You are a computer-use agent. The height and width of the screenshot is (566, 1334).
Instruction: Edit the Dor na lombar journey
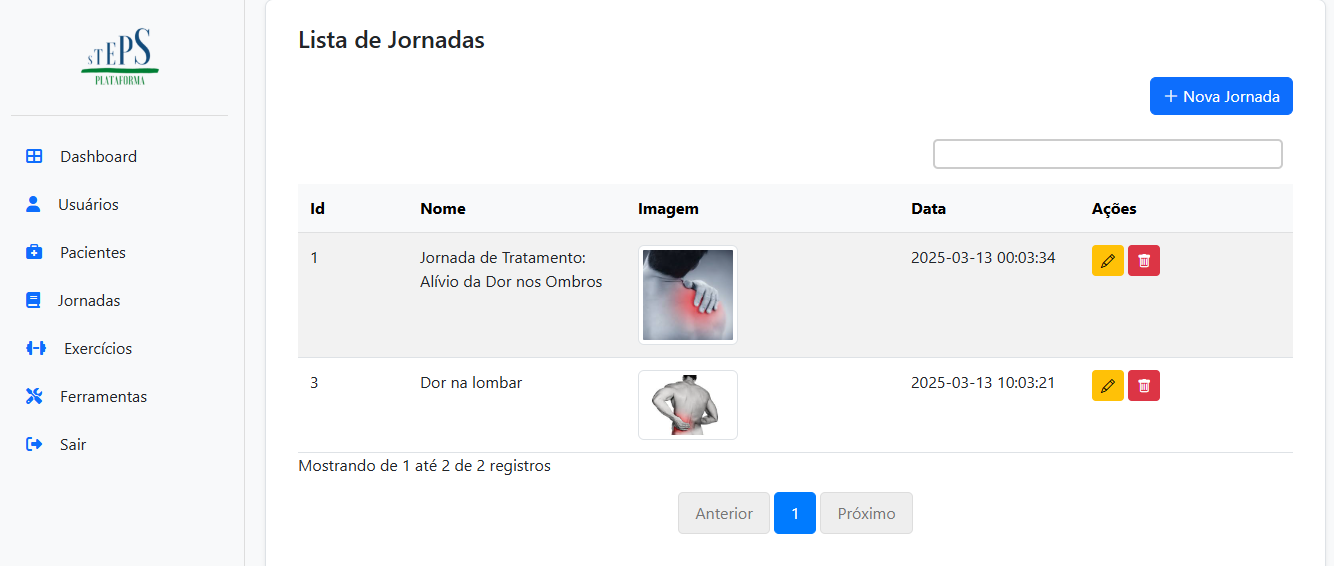click(1107, 385)
